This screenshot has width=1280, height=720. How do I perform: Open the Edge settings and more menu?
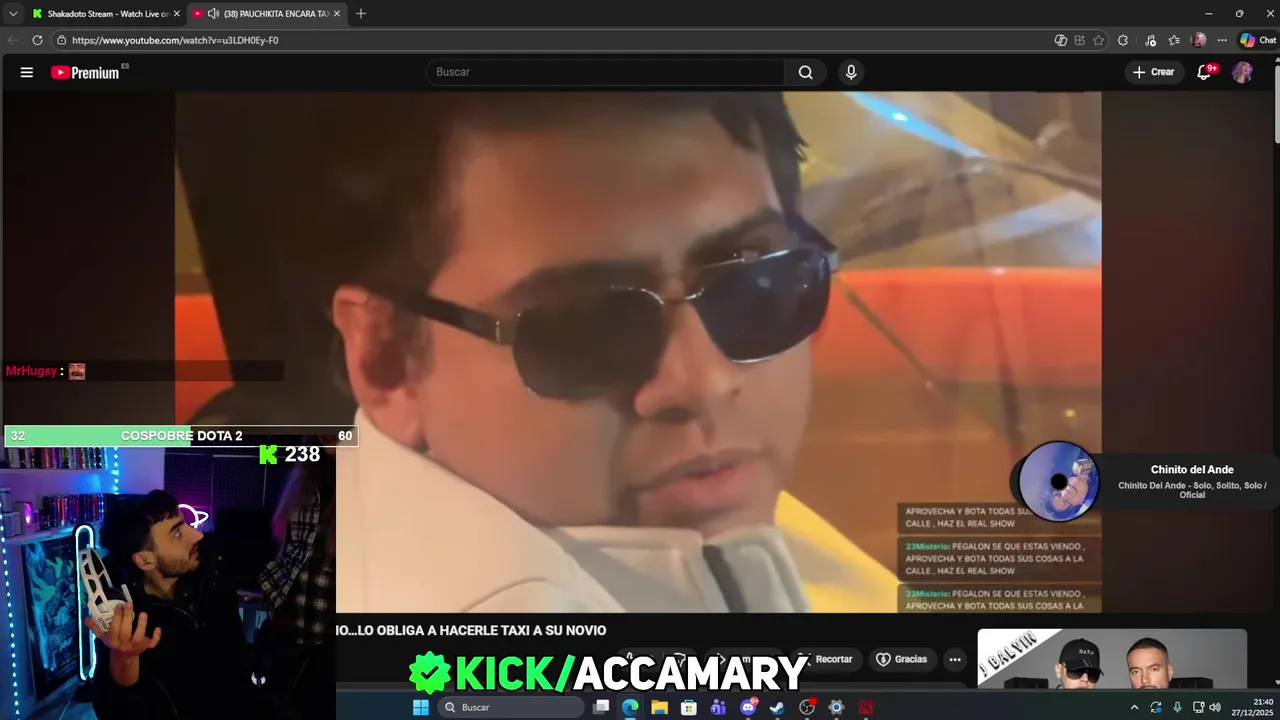point(1222,40)
